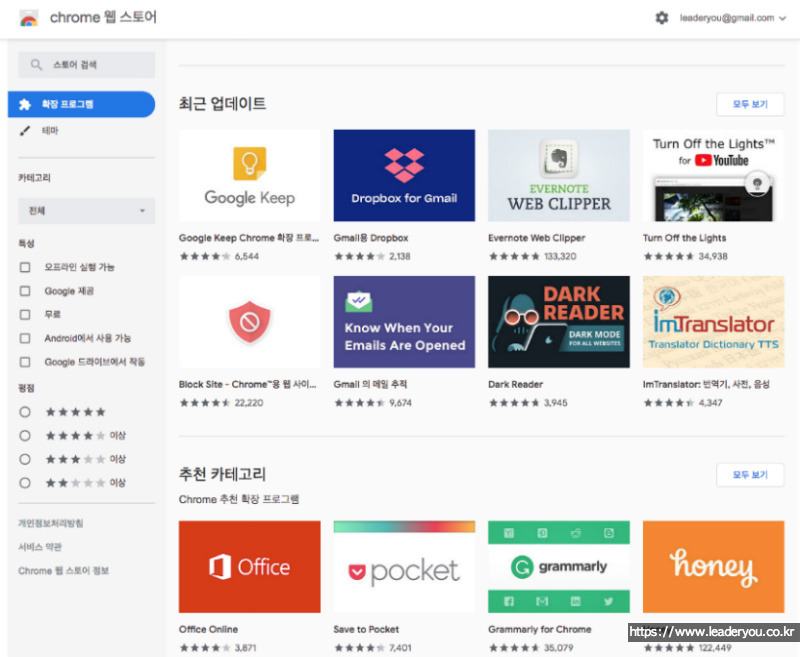Focus the 스토어 검색 input field
Image resolution: width=800 pixels, height=657 pixels.
coord(86,65)
